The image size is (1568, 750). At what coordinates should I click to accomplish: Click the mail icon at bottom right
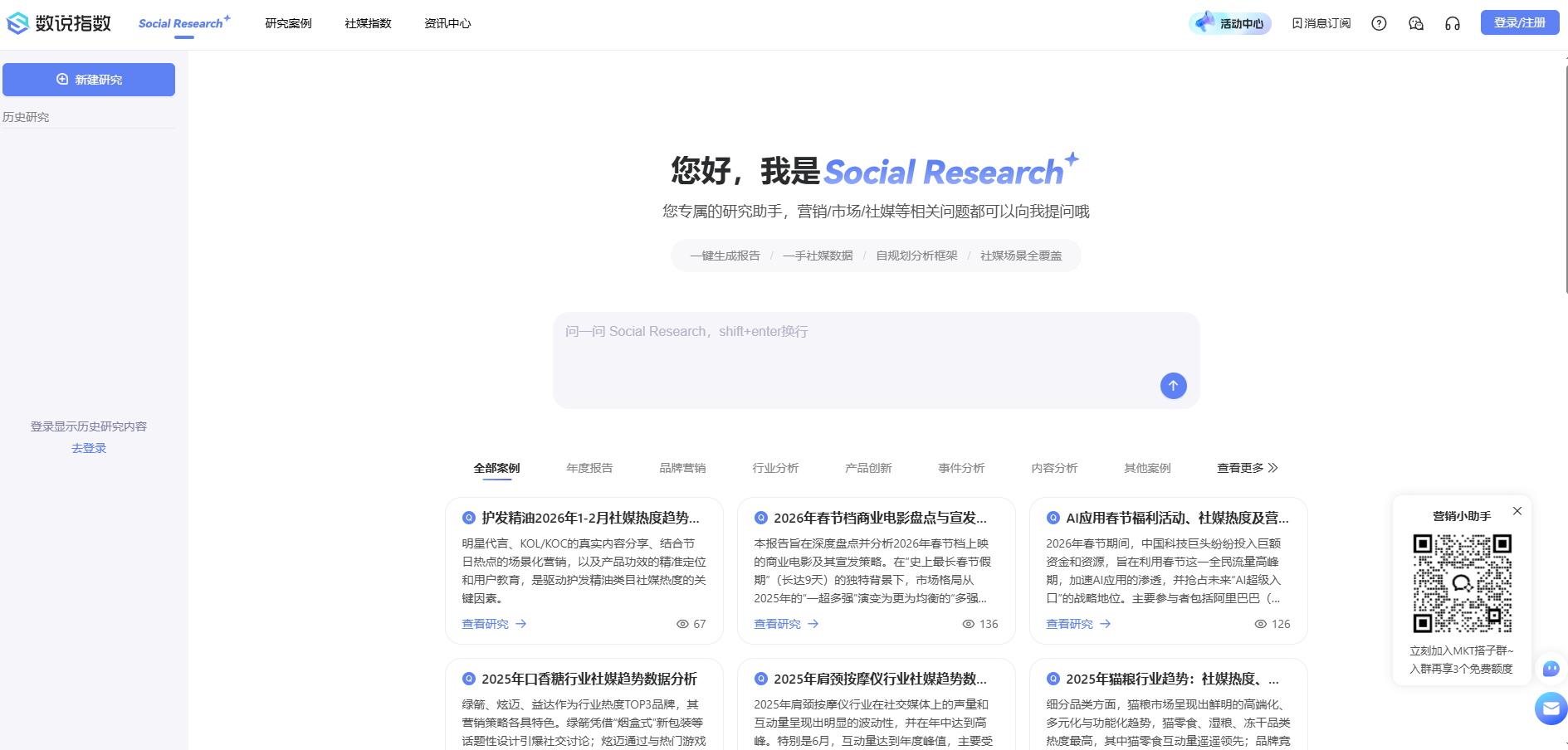pos(1551,709)
